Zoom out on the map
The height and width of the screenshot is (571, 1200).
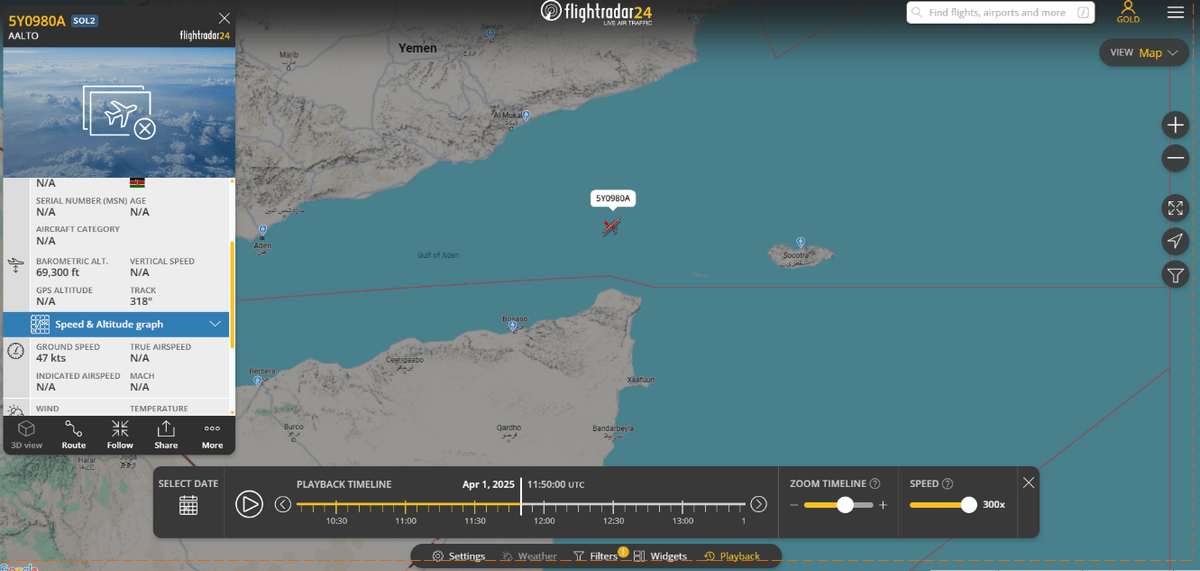point(1175,158)
